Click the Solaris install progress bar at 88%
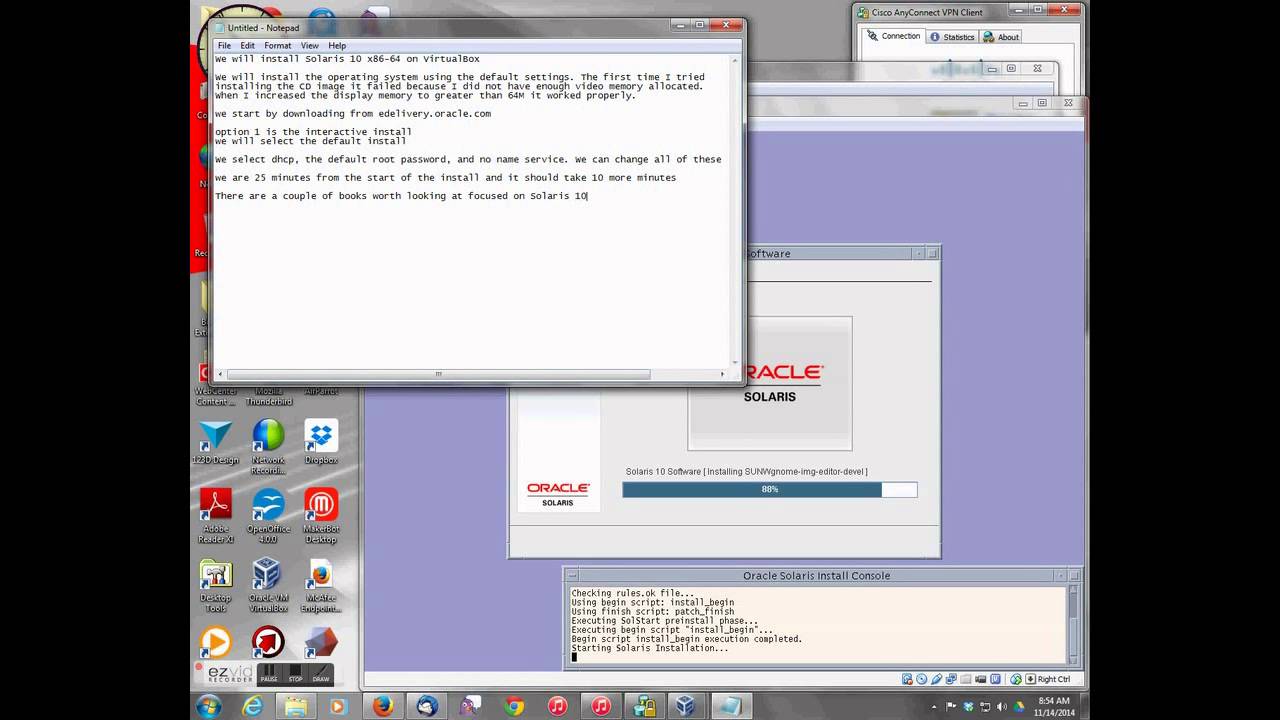1280x720 pixels. (769, 489)
